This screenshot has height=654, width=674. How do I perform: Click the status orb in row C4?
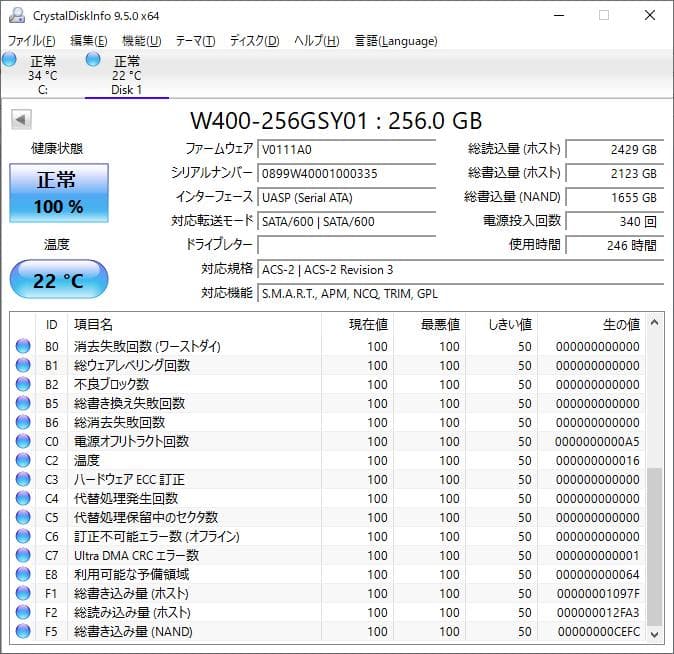23,498
